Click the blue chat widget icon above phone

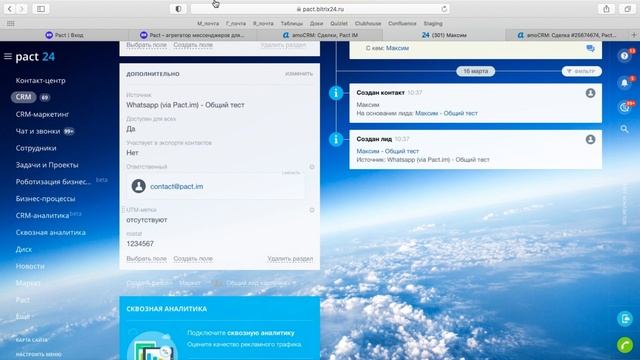tap(625, 318)
